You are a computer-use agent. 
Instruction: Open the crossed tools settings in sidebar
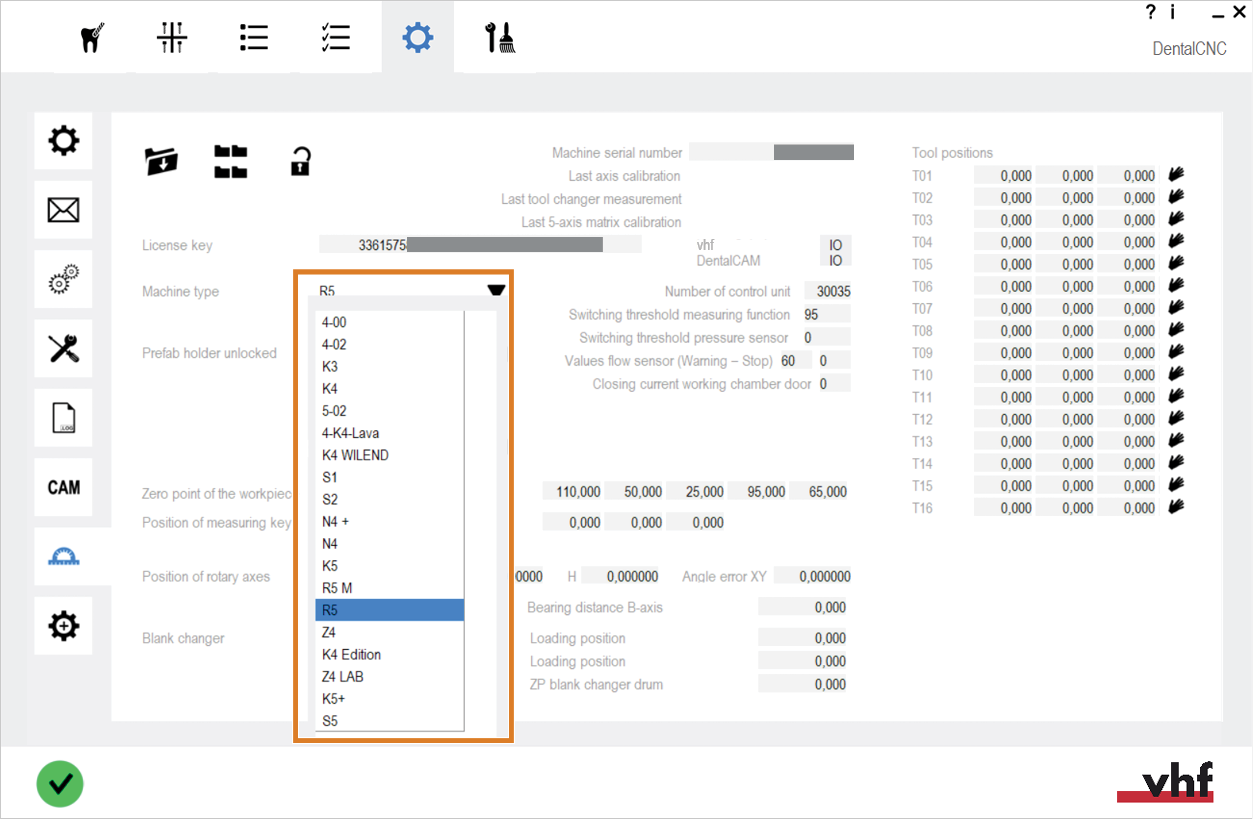coord(64,349)
